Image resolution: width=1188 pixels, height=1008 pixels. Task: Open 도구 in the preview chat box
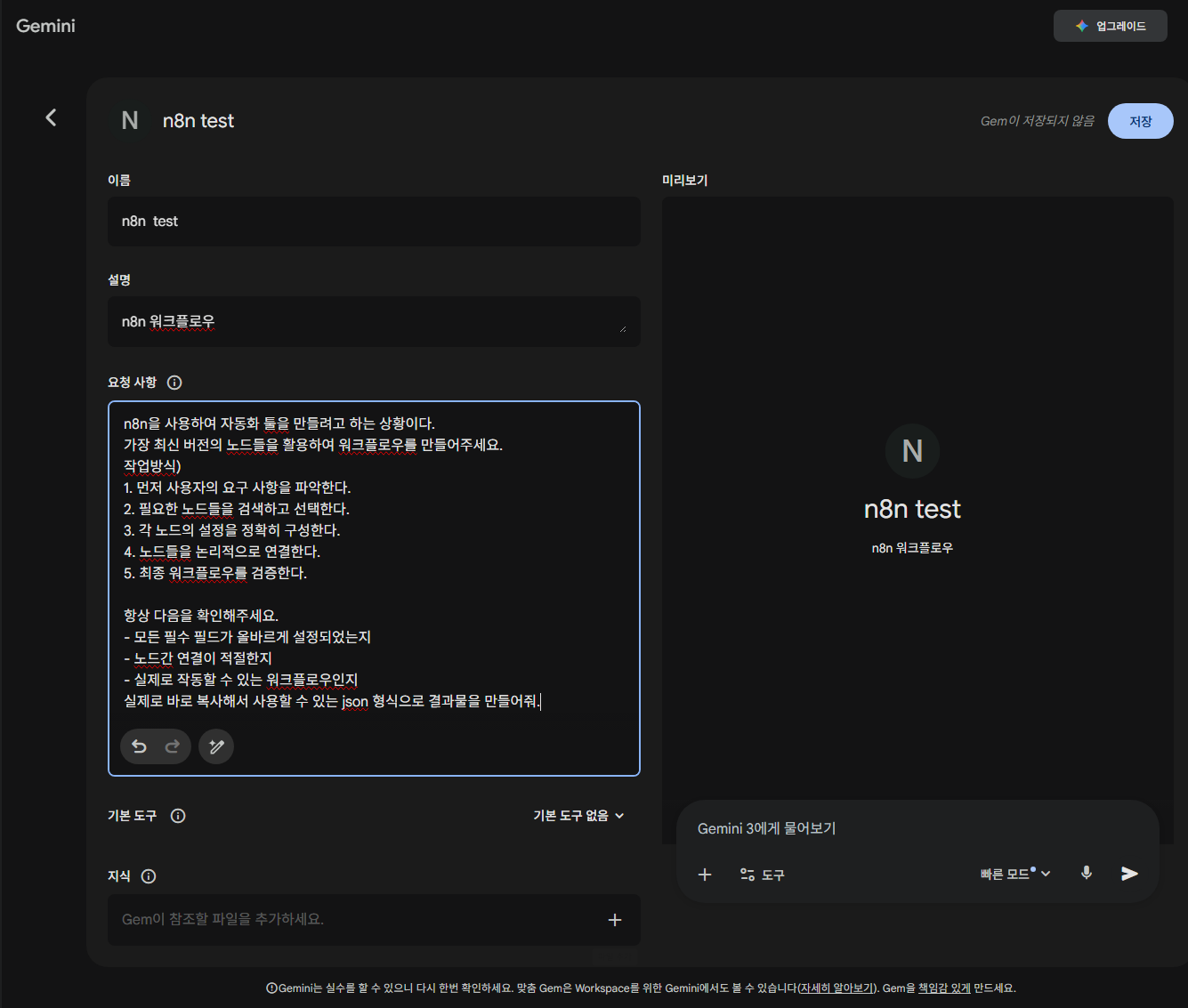[x=763, y=875]
